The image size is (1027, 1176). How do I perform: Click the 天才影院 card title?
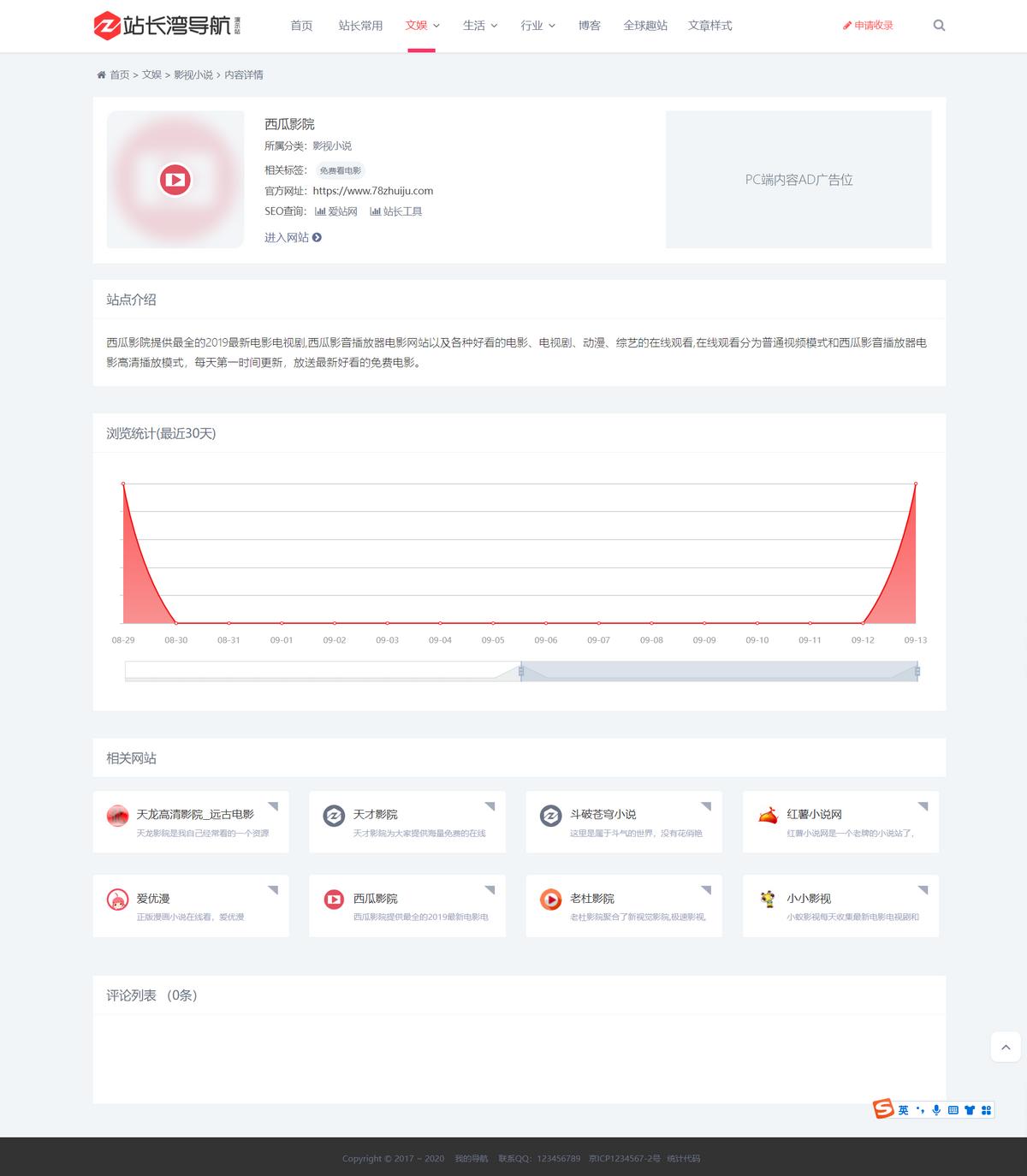click(376, 815)
